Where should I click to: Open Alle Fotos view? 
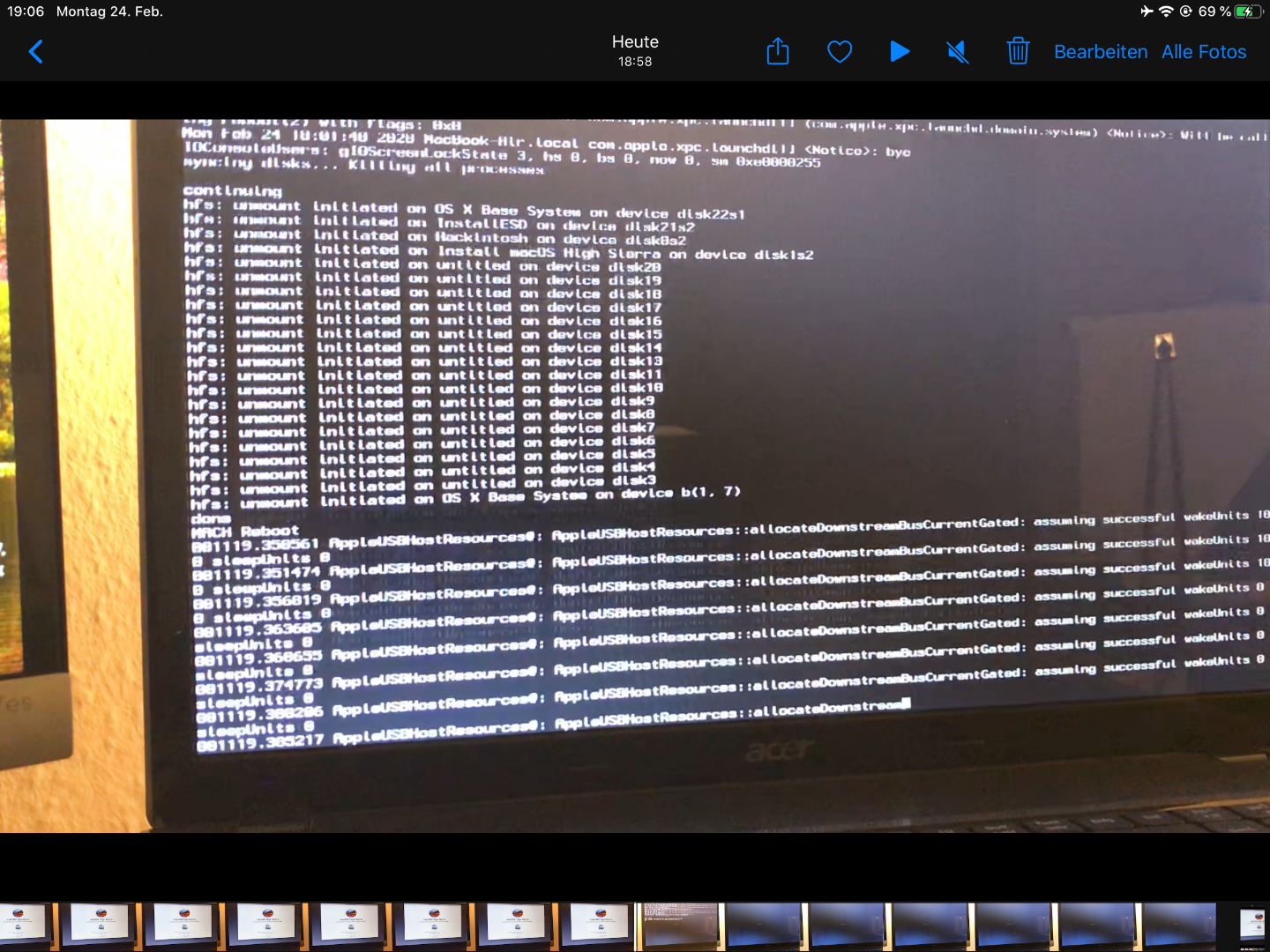click(x=1204, y=52)
